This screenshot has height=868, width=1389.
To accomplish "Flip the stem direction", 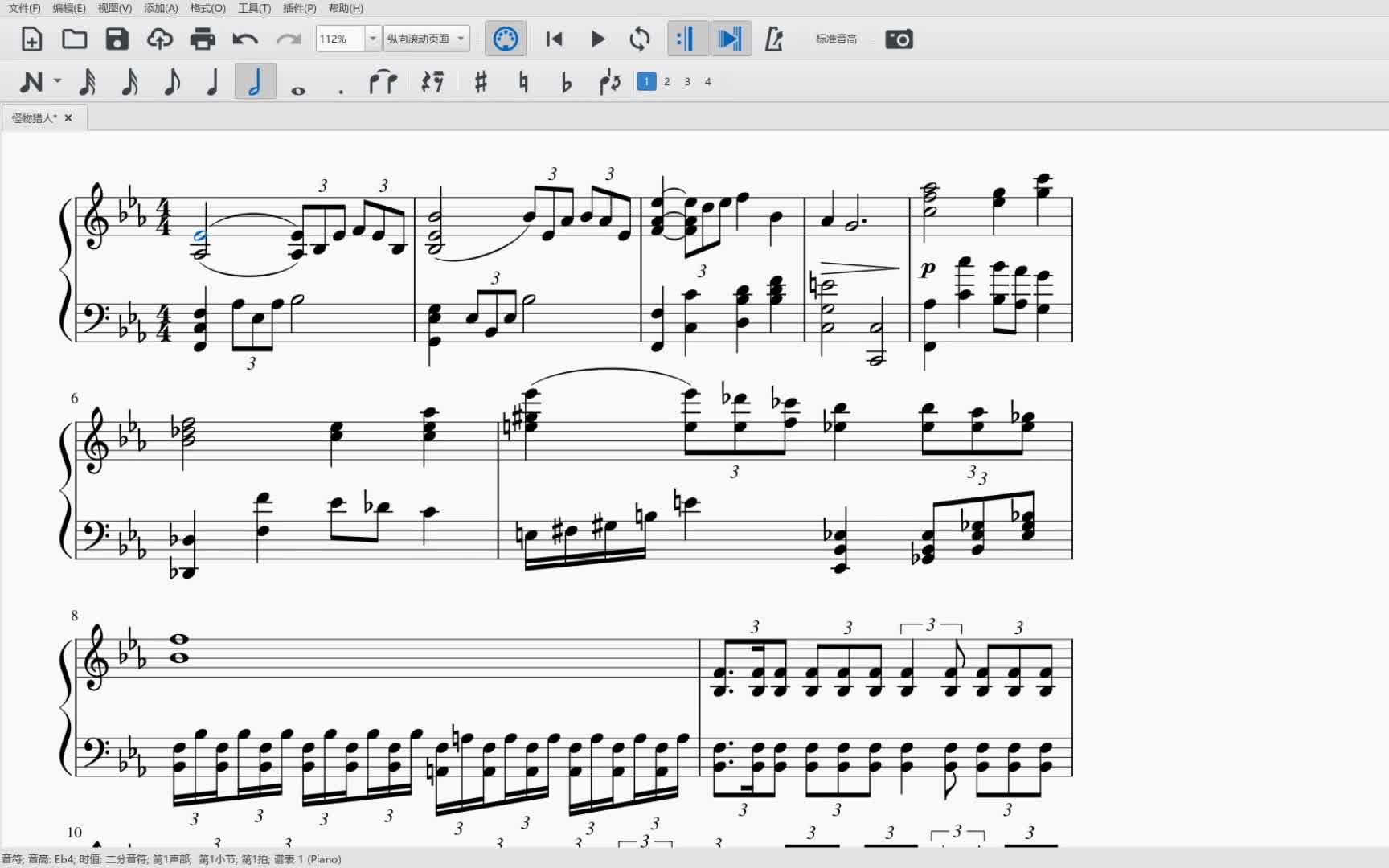I will click(609, 81).
